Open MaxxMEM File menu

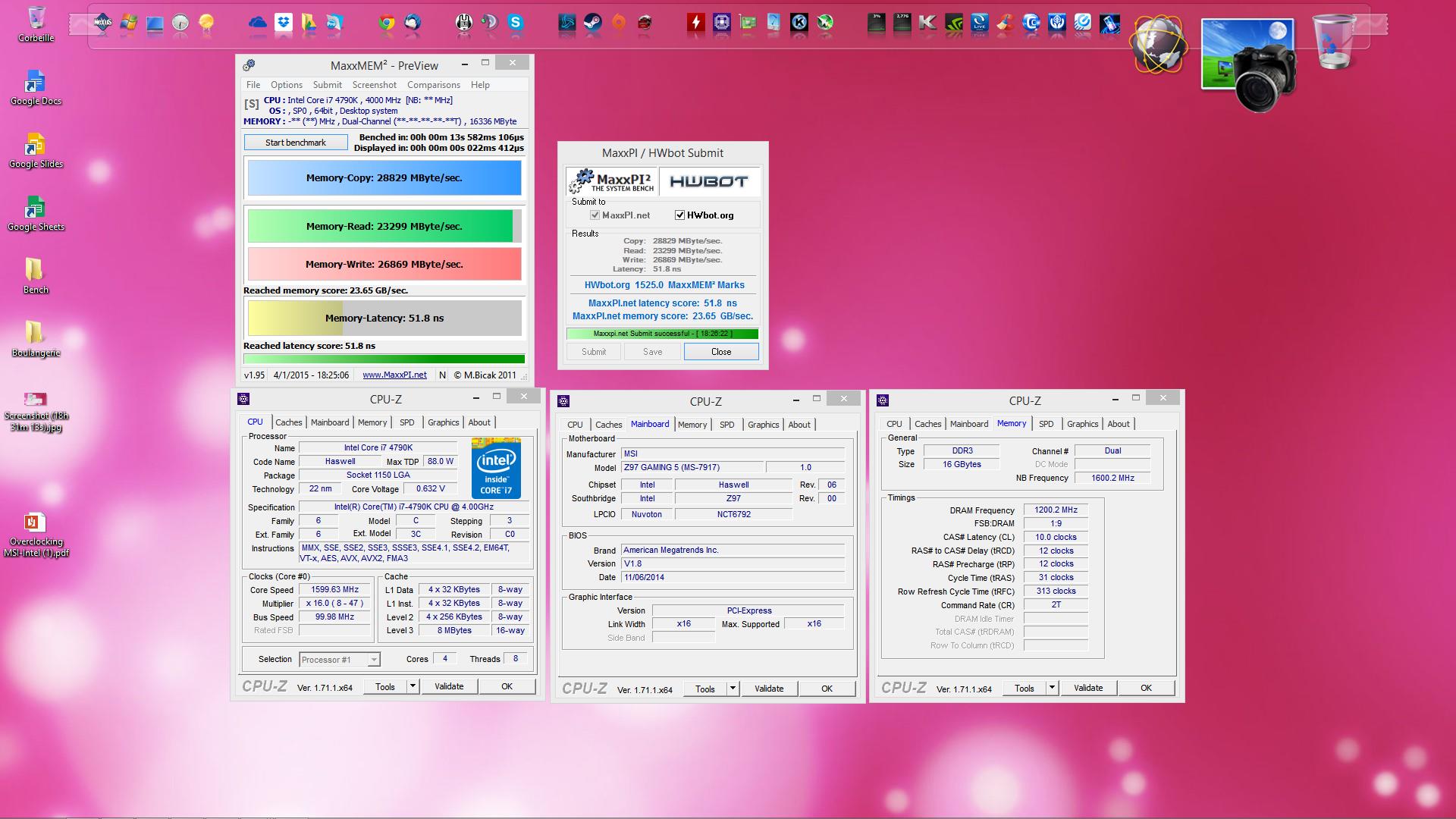(253, 85)
